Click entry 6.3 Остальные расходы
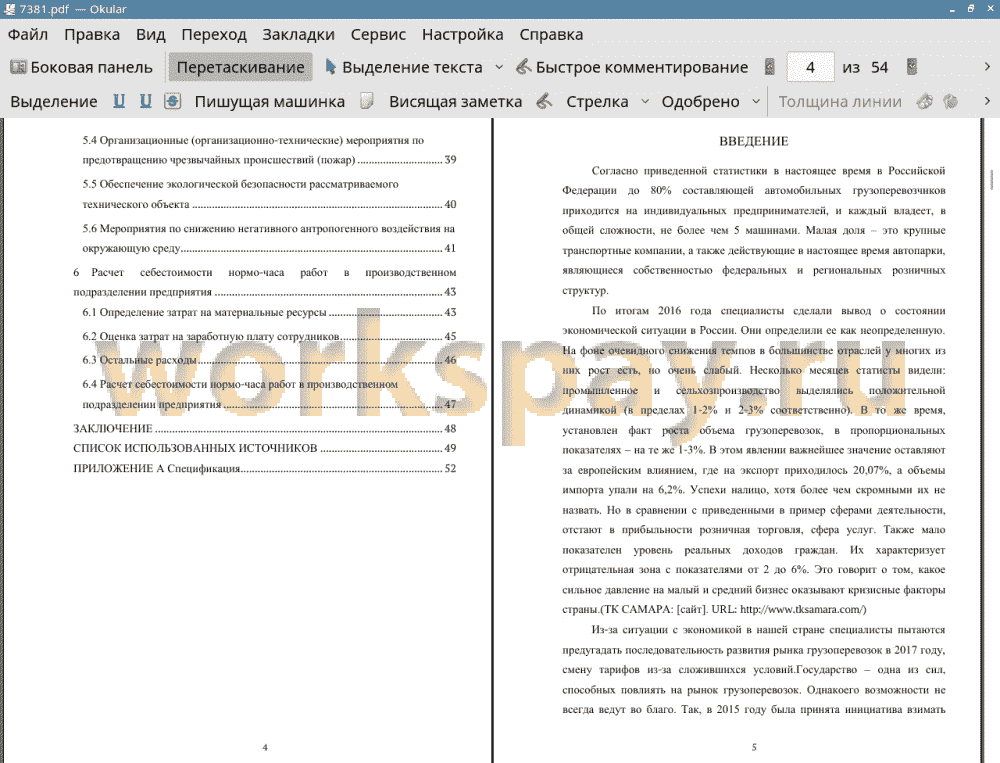 tap(269, 360)
